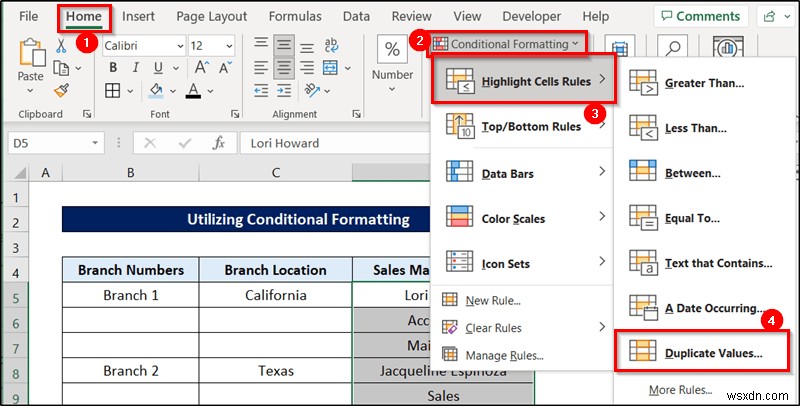This screenshot has height=406, width=800.
Task: Switch to the Review tab
Action: [411, 16]
